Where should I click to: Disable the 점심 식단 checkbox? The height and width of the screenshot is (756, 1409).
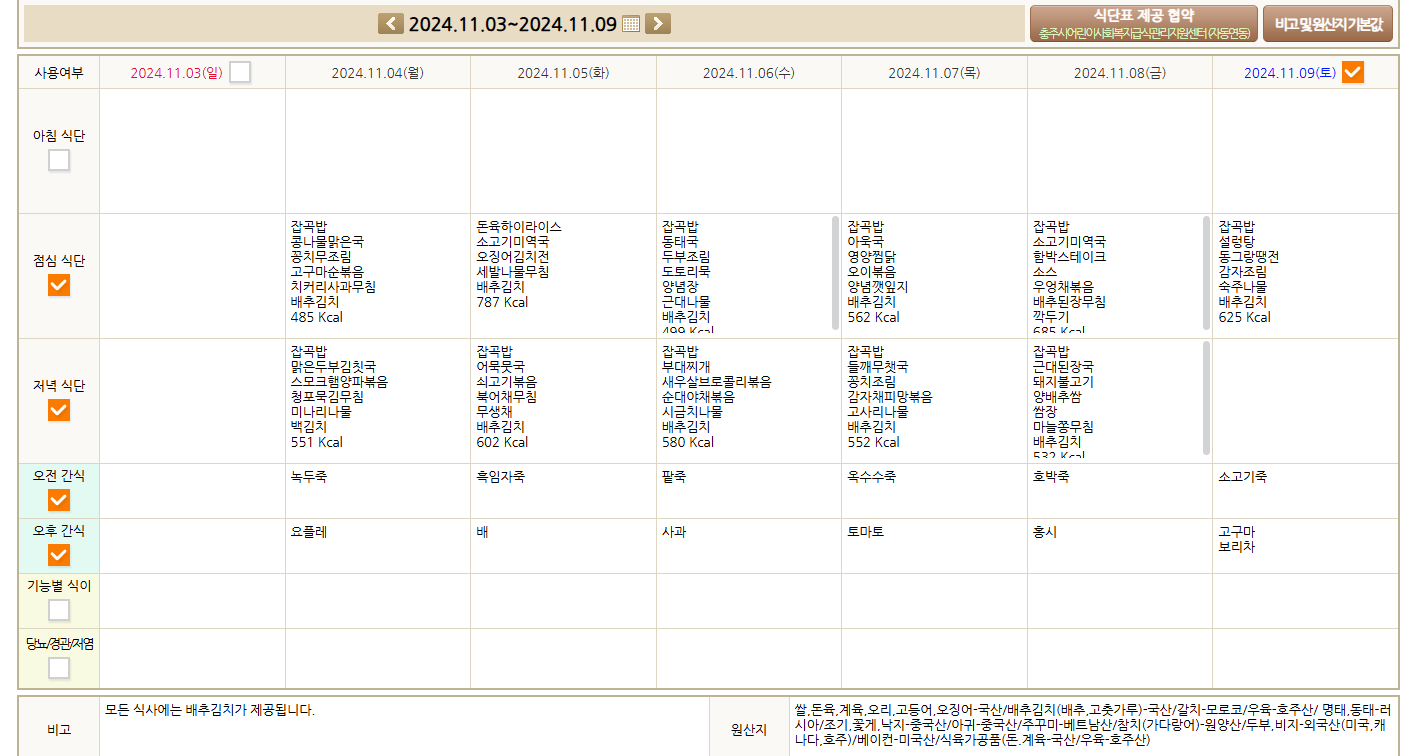click(x=59, y=285)
